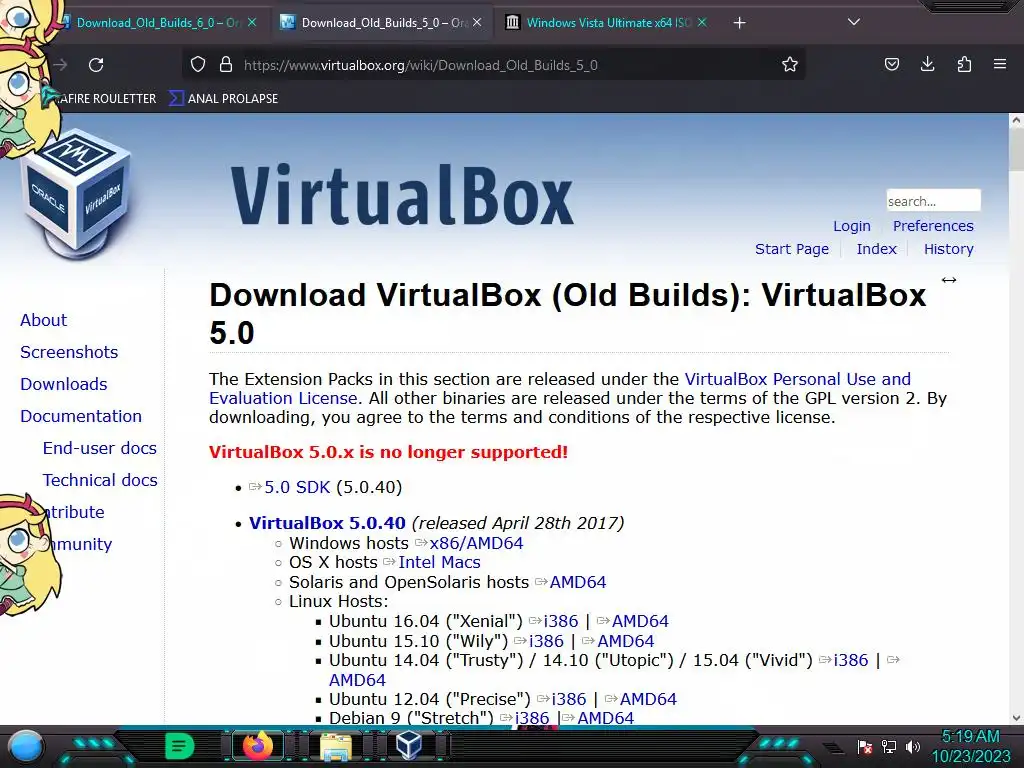Switch to Windows Vista Ultimate x64 ISO tab
This screenshot has height=768, width=1024.
[607, 23]
